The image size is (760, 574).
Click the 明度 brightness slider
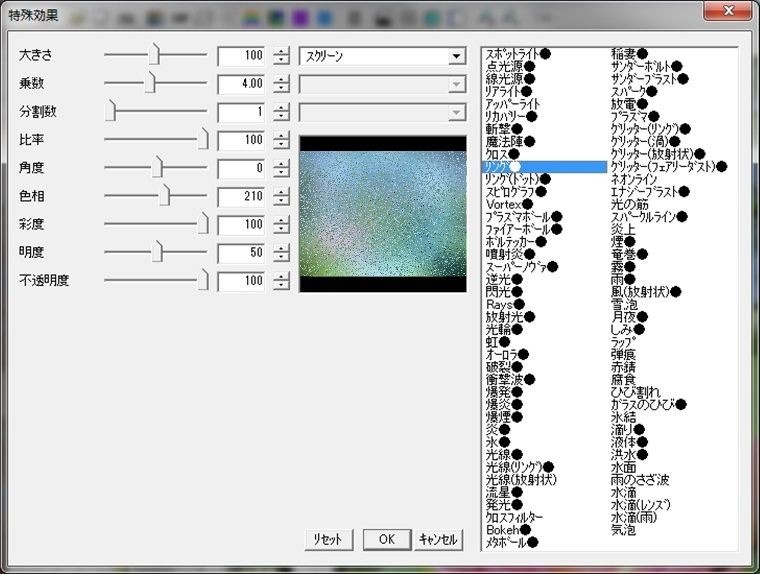tap(155, 252)
